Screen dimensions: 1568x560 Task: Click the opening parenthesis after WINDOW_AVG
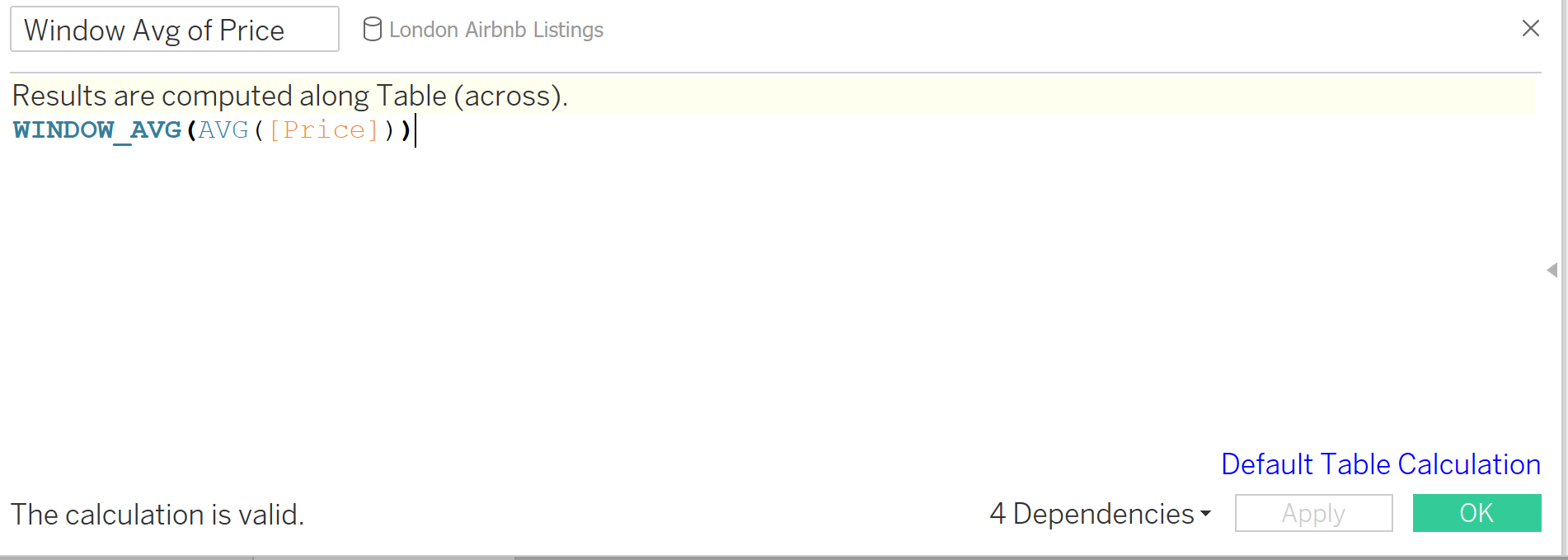[191, 130]
